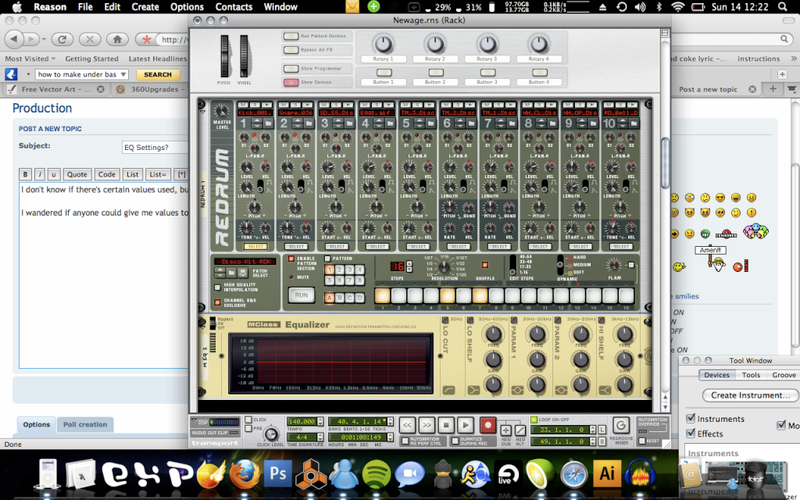Toggle Loop On/Off in transport

pyautogui.click(x=534, y=419)
